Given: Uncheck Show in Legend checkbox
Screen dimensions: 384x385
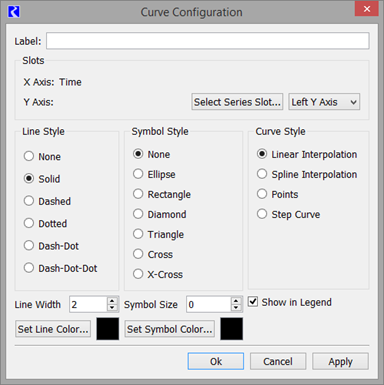Looking at the screenshot, I should tap(253, 302).
